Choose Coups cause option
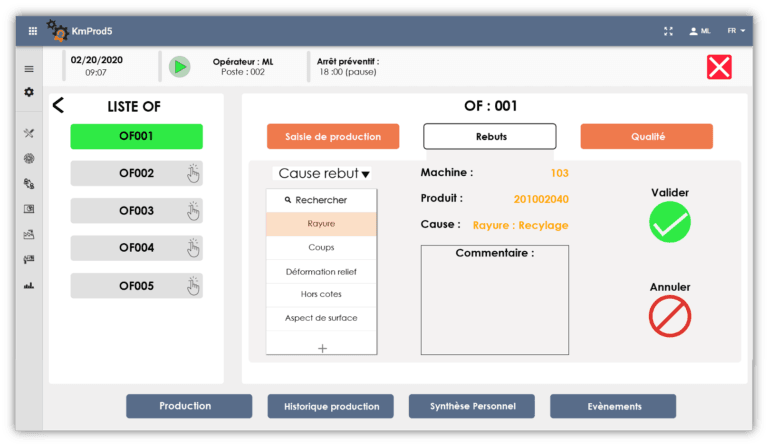The image size is (768, 446). [x=321, y=247]
